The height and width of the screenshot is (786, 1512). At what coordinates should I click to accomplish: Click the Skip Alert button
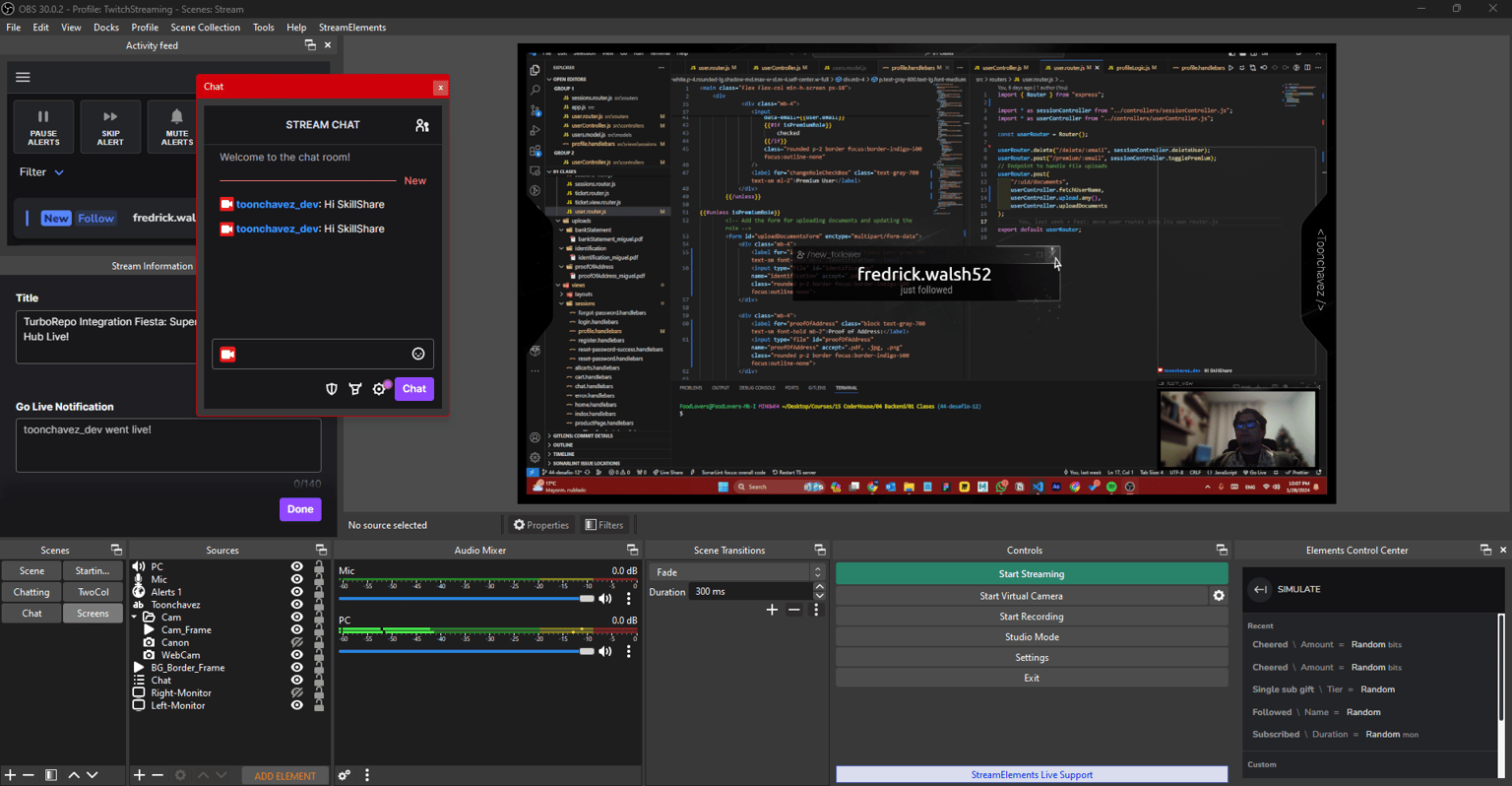coord(110,127)
